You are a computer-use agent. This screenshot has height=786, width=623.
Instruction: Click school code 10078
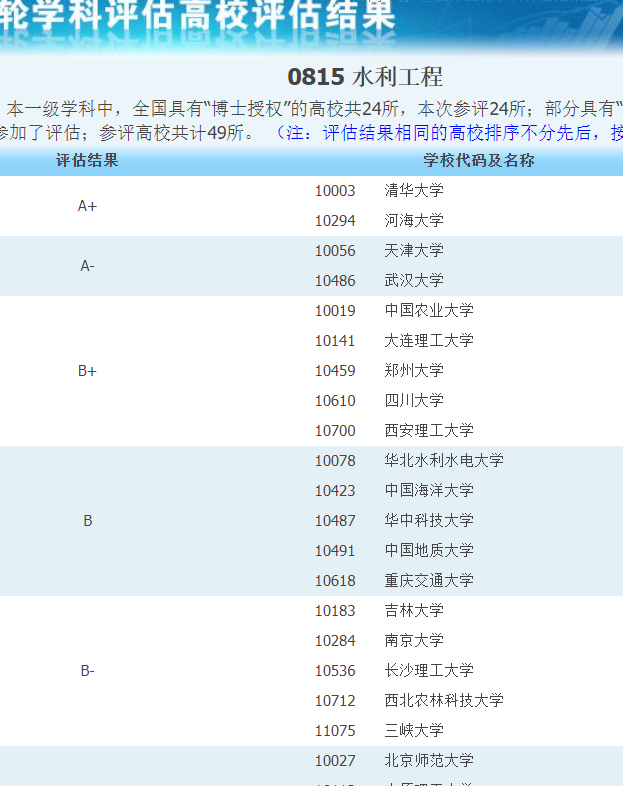pyautogui.click(x=335, y=461)
